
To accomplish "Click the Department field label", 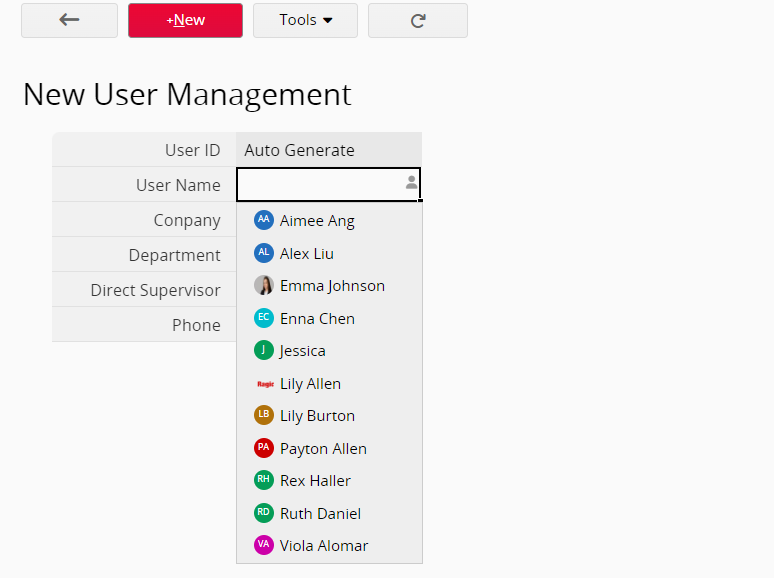I will click(174, 255).
